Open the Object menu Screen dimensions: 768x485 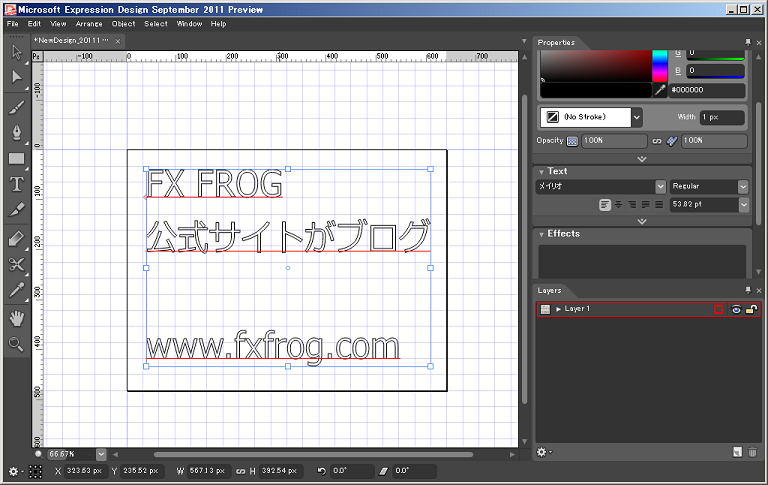(123, 23)
